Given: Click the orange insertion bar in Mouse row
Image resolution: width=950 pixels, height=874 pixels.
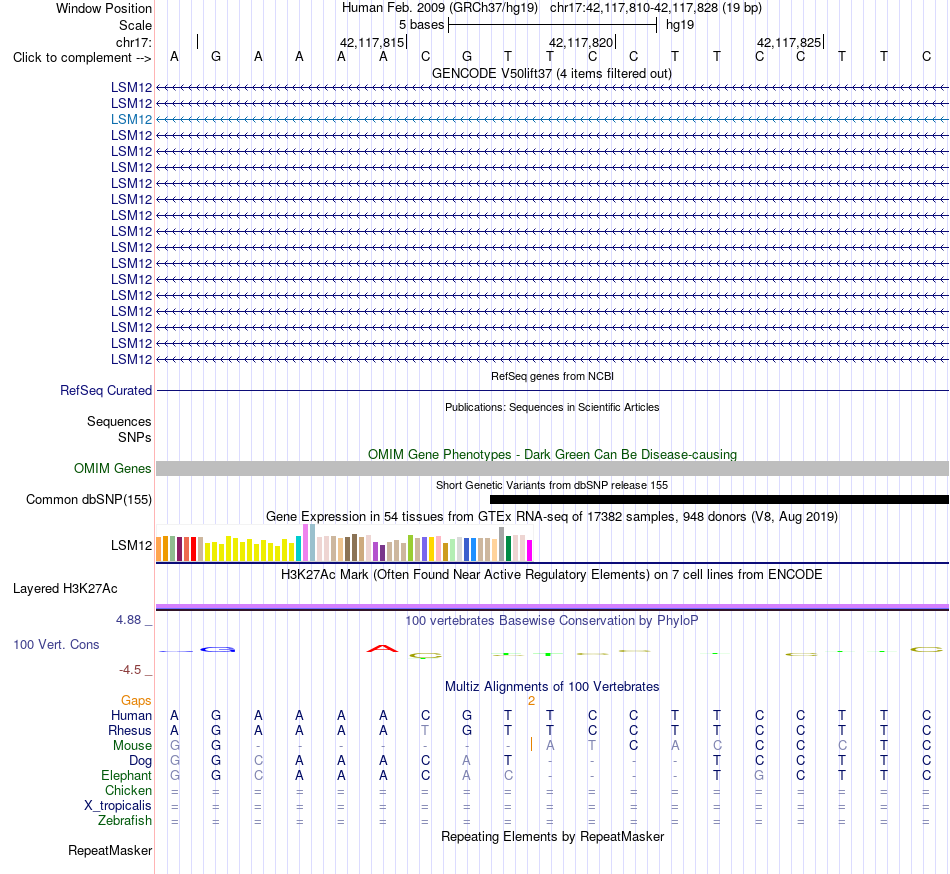Looking at the screenshot, I should 531,744.
